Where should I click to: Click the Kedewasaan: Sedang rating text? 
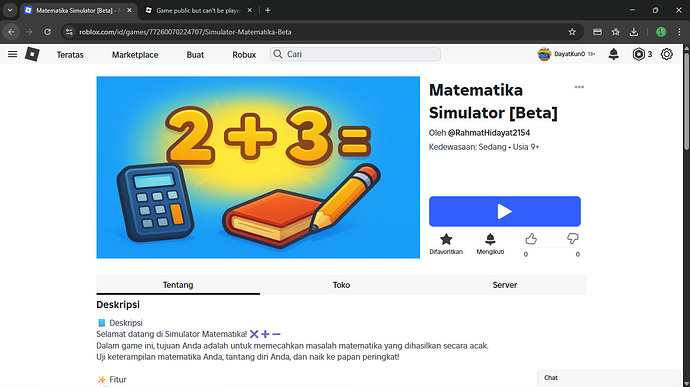tap(467, 147)
